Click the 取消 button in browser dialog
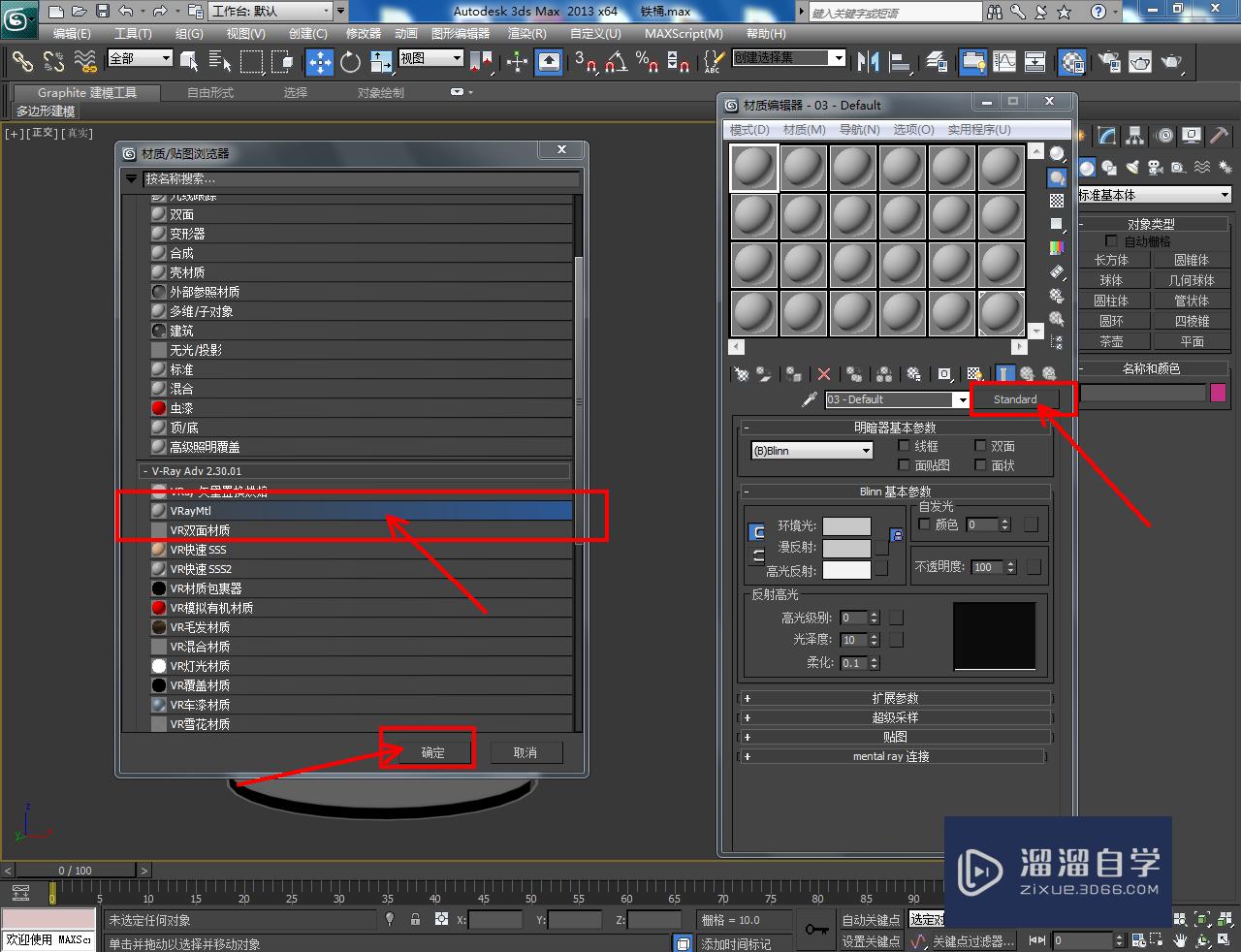 pos(525,752)
